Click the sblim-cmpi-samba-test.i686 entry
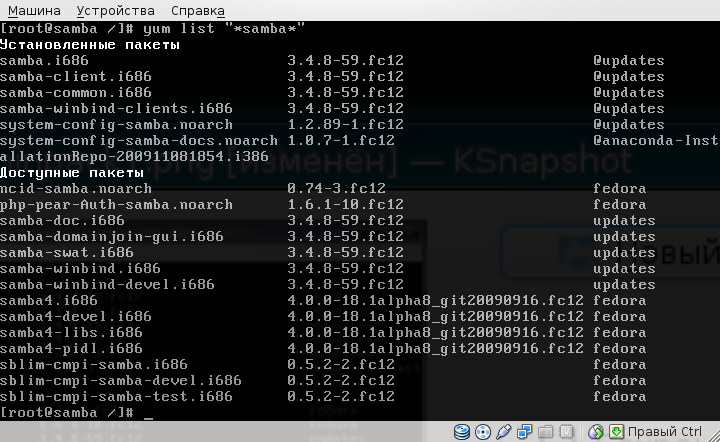The image size is (720, 442). pyautogui.click(x=116, y=397)
